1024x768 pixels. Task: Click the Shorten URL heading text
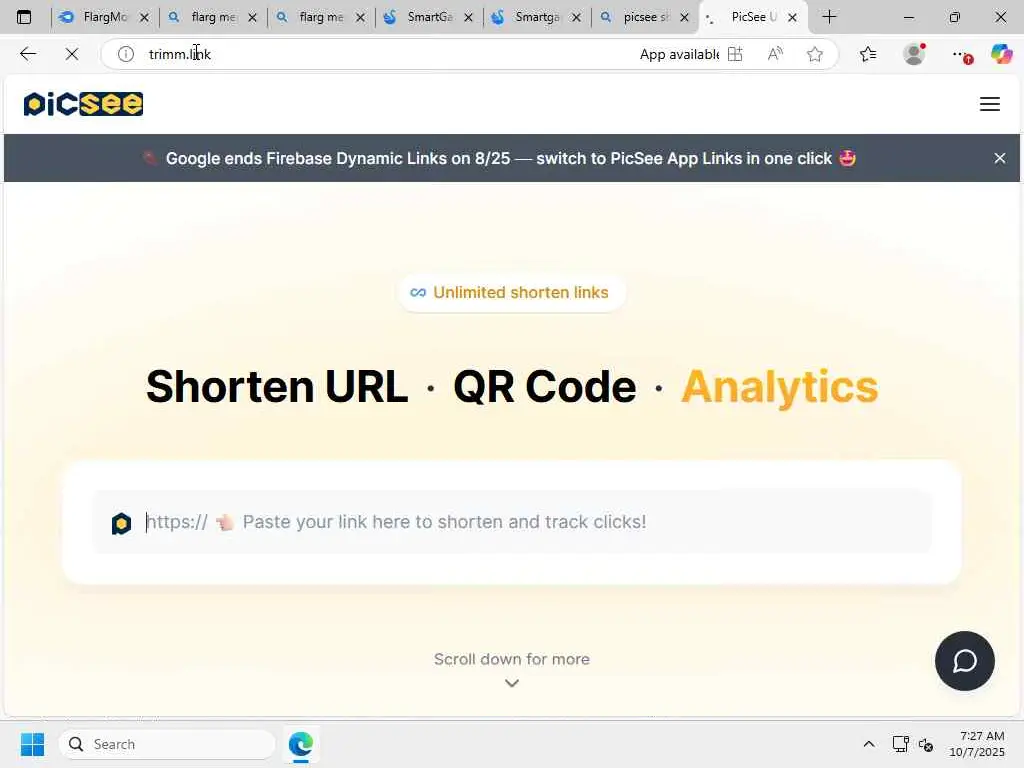(x=276, y=387)
